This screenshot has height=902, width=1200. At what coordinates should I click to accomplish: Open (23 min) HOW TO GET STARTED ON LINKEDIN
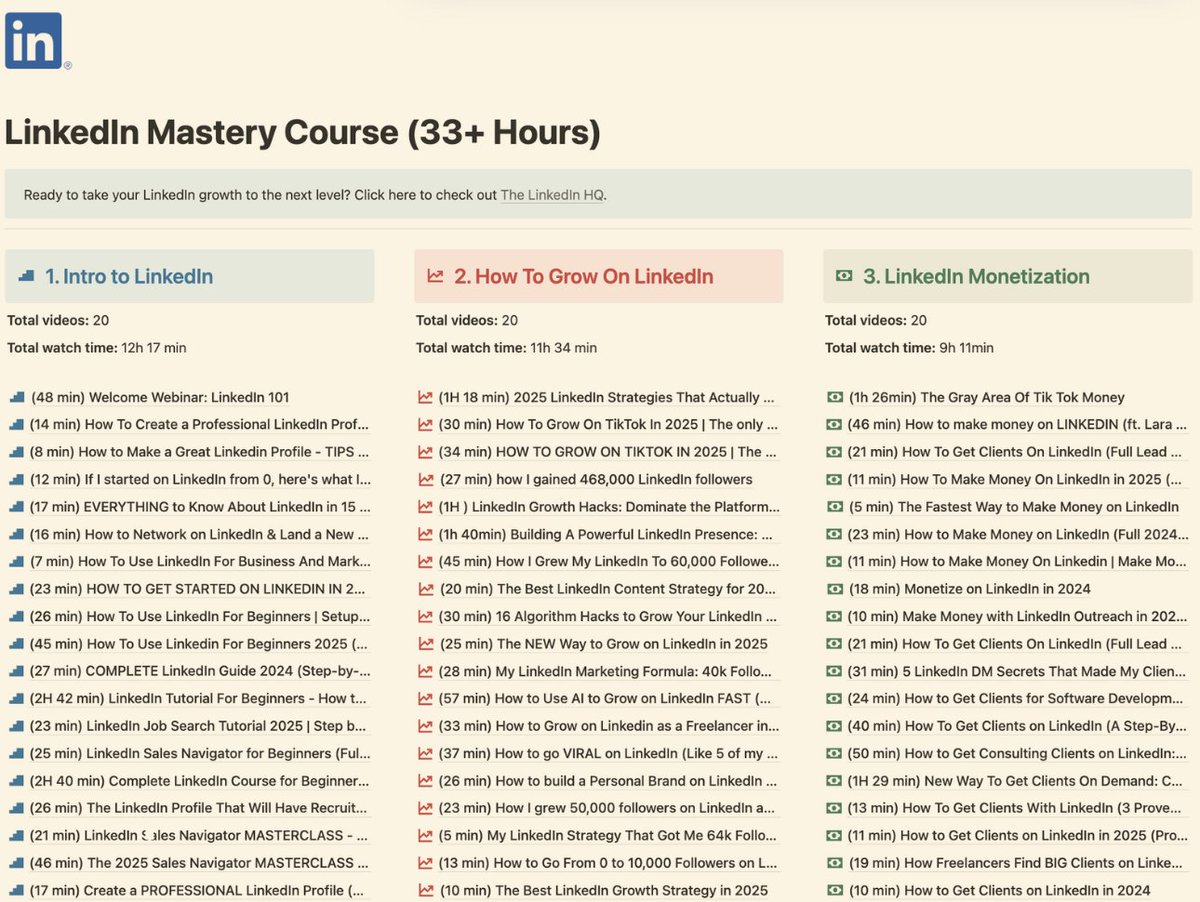[198, 589]
